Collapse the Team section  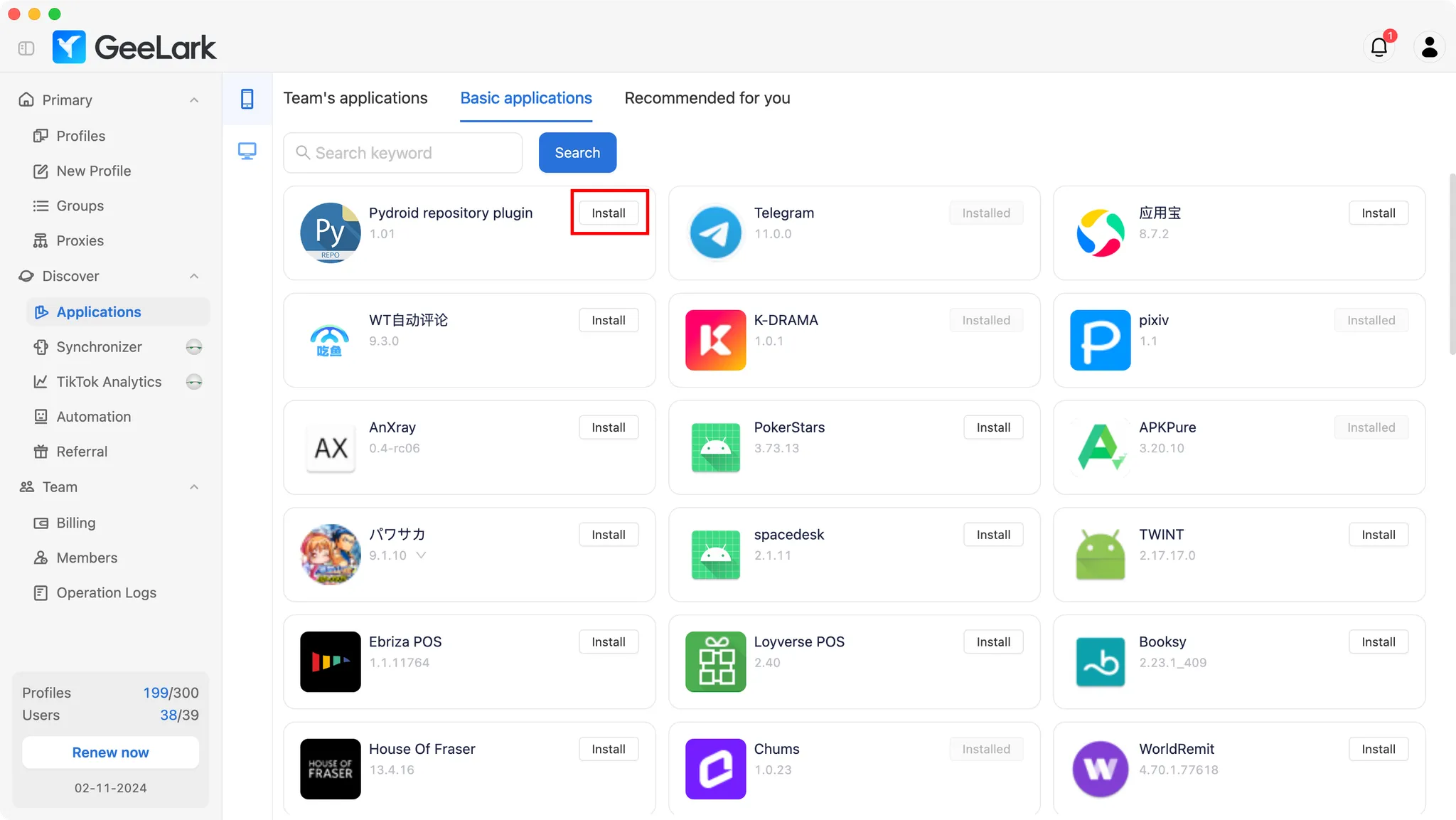(194, 487)
